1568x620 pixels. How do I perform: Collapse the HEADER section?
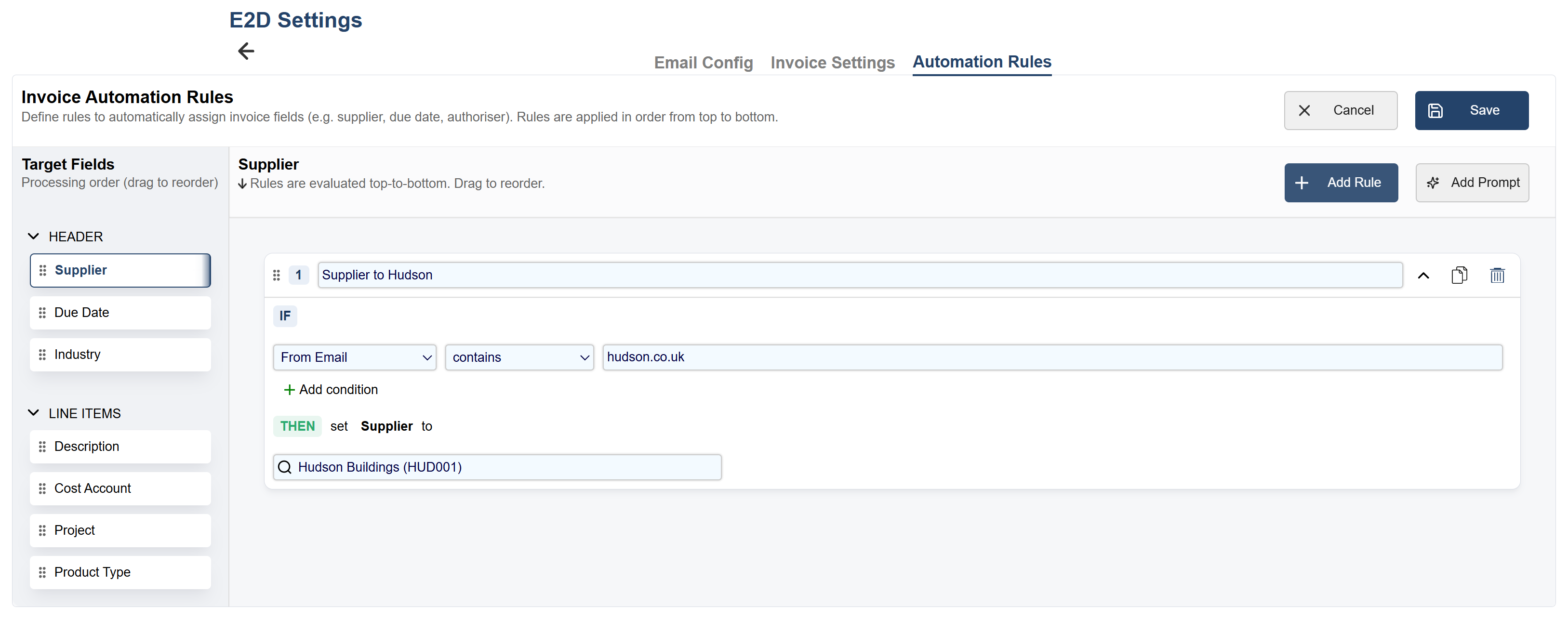tap(33, 237)
